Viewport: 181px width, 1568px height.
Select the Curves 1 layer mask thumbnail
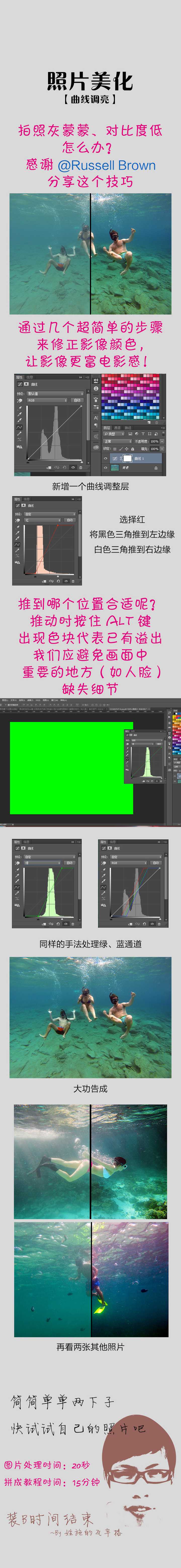pos(127,458)
